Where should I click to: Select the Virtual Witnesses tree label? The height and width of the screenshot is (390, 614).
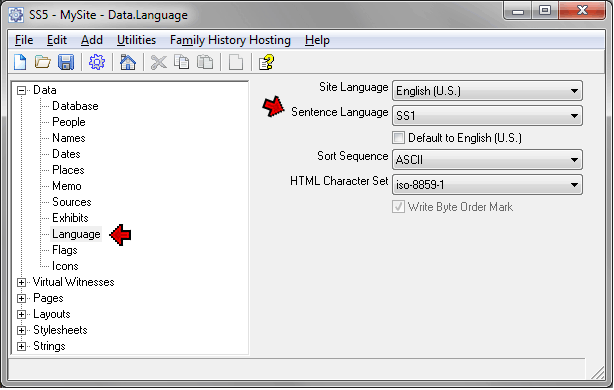click(x=74, y=282)
